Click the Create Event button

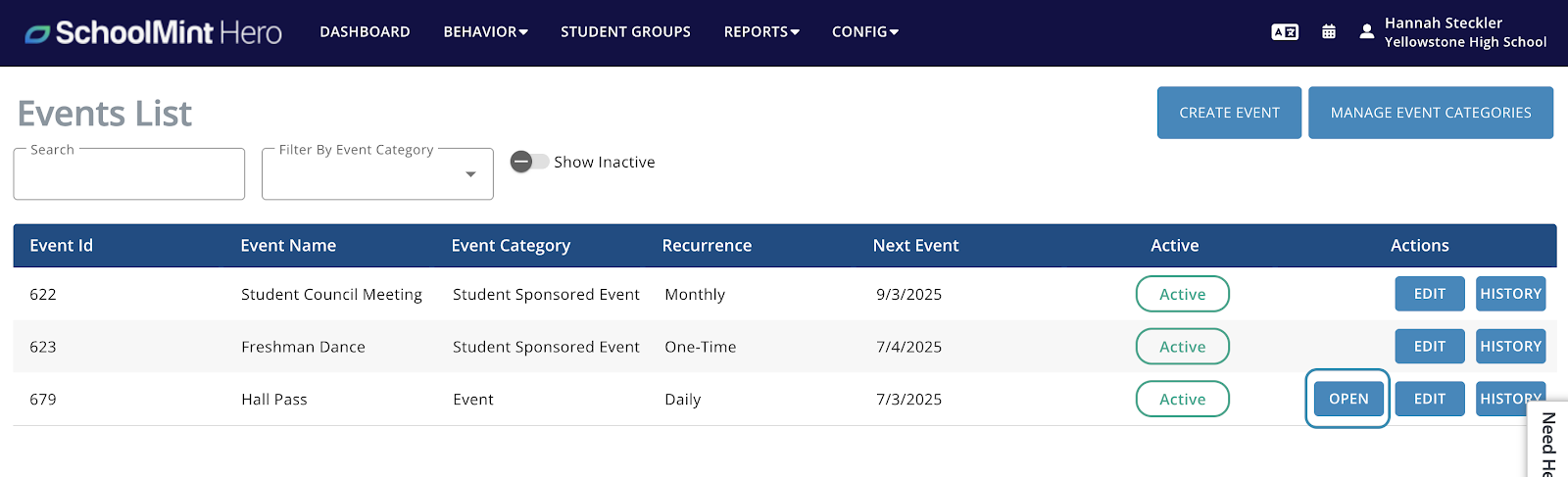pos(1229,113)
